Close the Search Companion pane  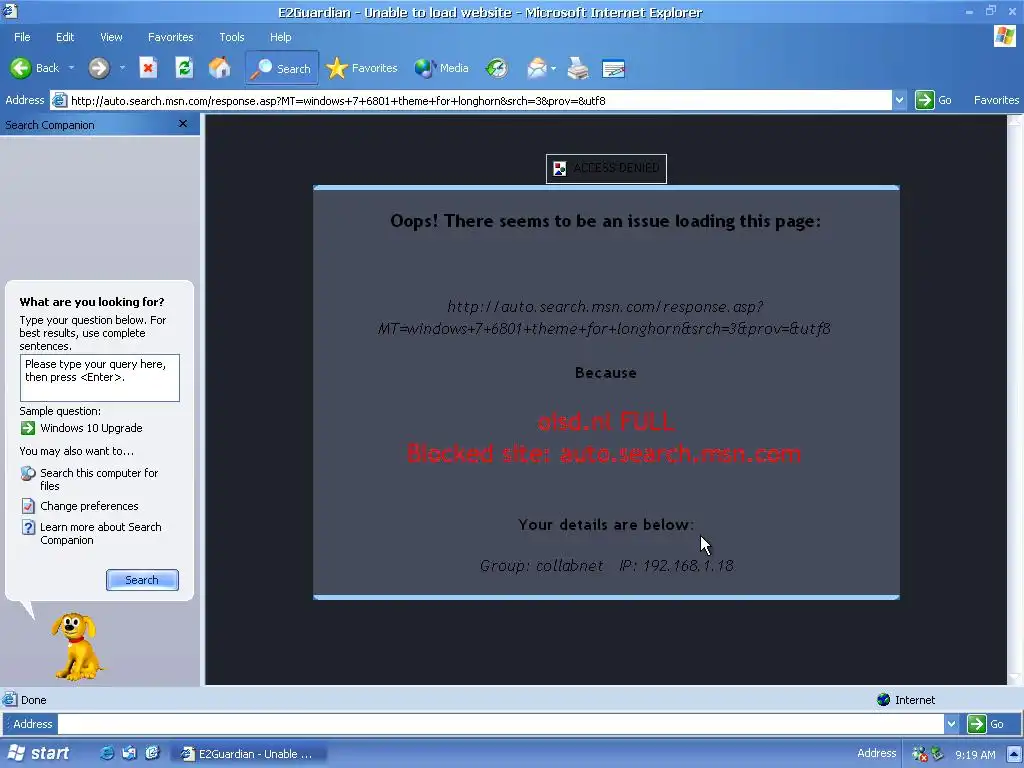pos(183,123)
